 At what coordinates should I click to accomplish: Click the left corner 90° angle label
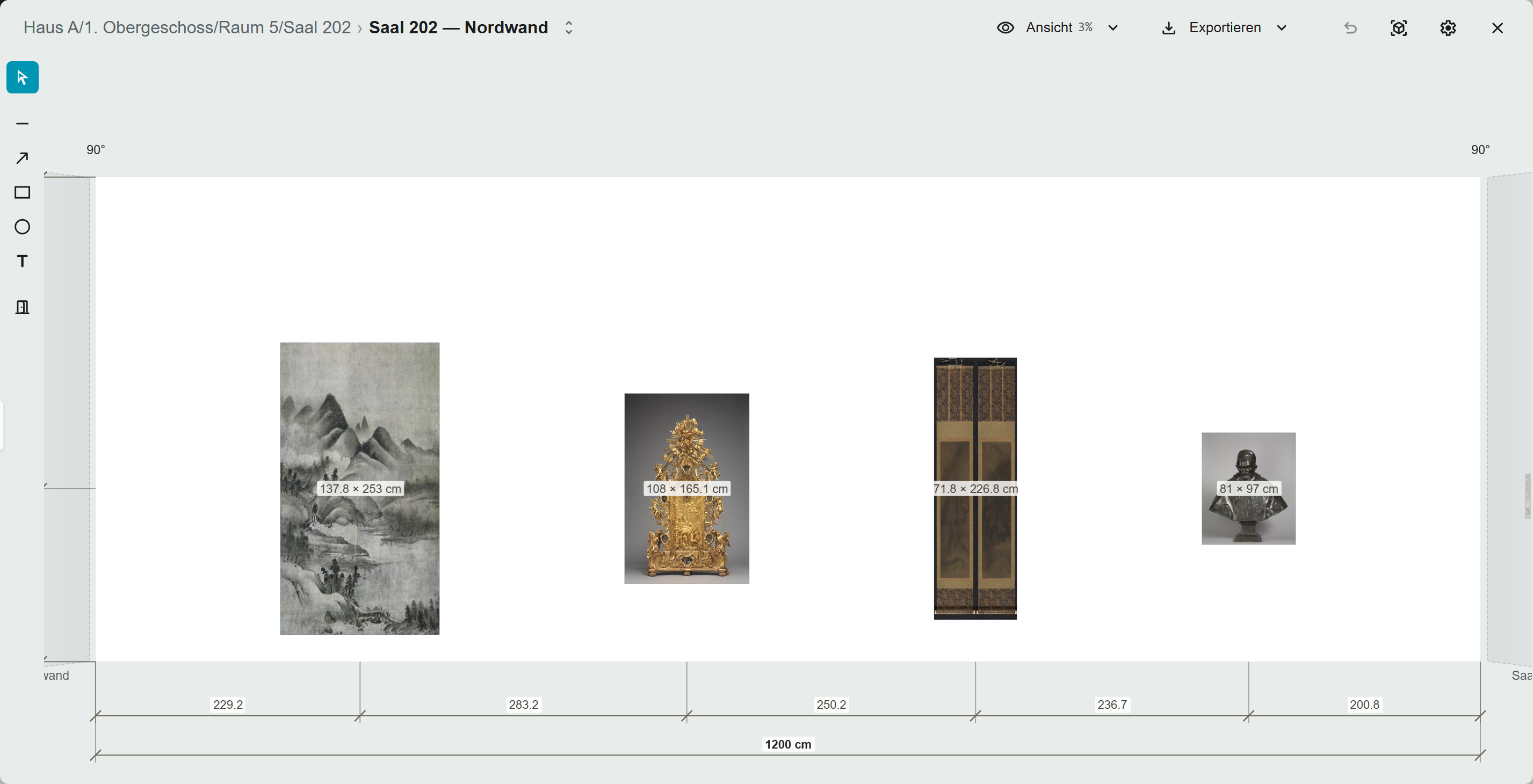(96, 150)
